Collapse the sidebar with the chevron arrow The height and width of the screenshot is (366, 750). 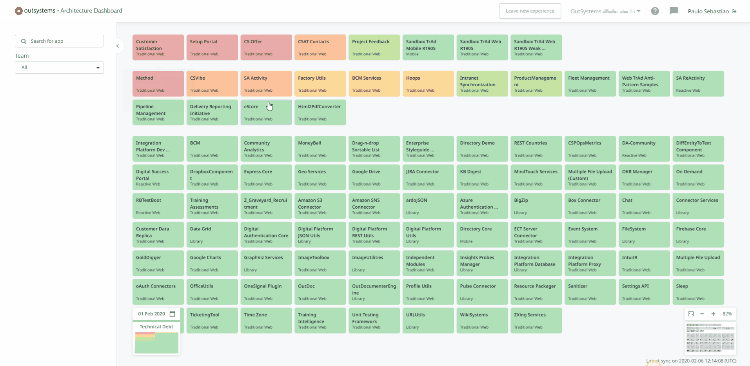[118, 46]
